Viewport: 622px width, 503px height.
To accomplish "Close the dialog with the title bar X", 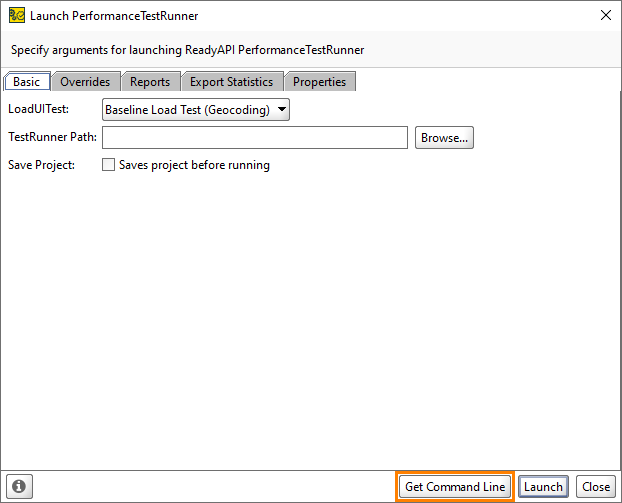I will 604,15.
